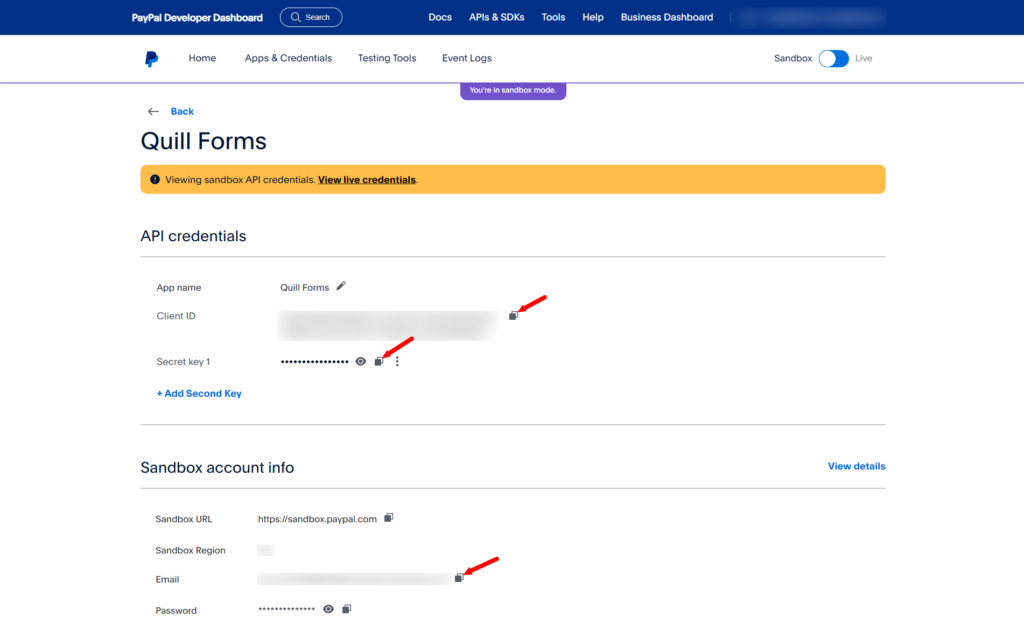Click the warning icon in yellow banner
This screenshot has height=638, width=1024.
[x=155, y=180]
